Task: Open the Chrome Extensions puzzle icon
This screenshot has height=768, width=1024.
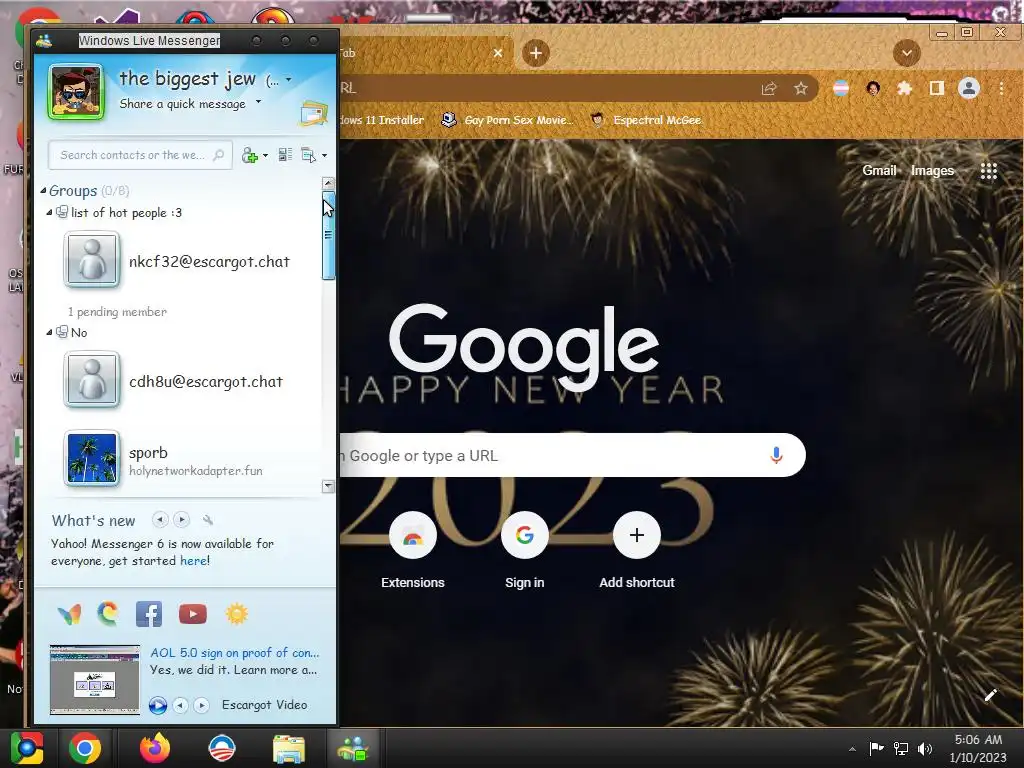Action: [904, 88]
